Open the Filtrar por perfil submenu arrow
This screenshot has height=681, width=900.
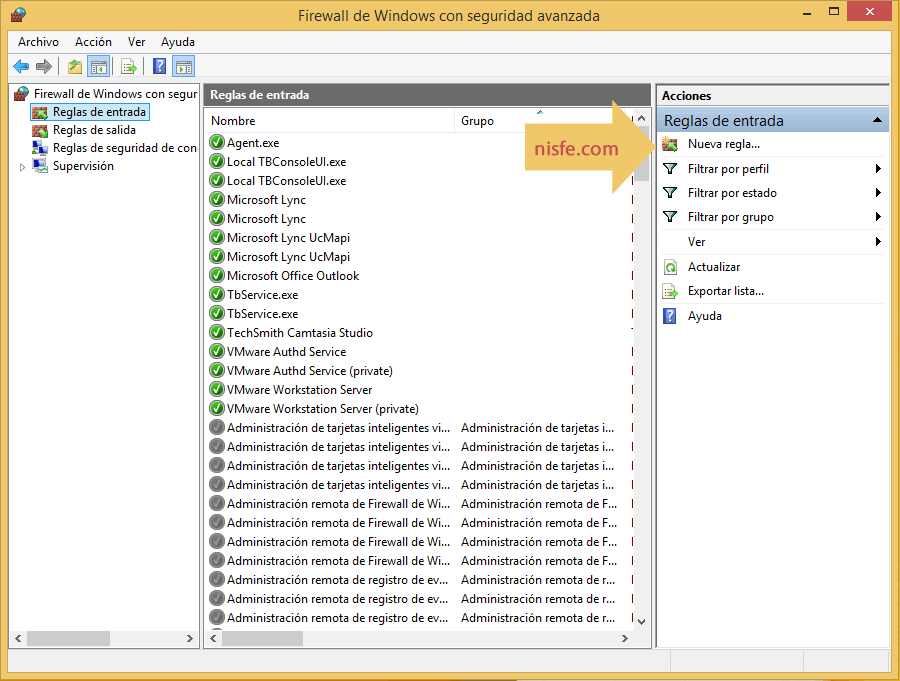coord(878,169)
